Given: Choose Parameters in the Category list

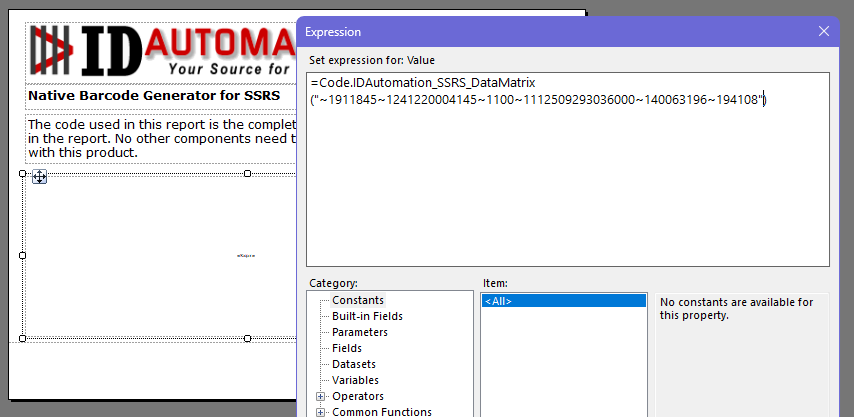Looking at the screenshot, I should (x=360, y=332).
